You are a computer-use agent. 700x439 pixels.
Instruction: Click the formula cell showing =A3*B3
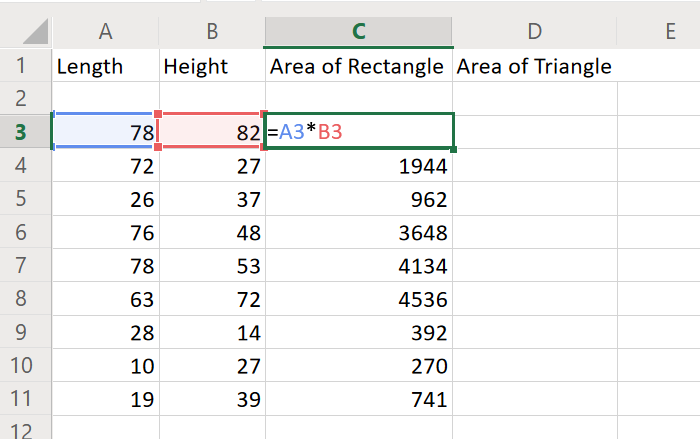pos(358,132)
